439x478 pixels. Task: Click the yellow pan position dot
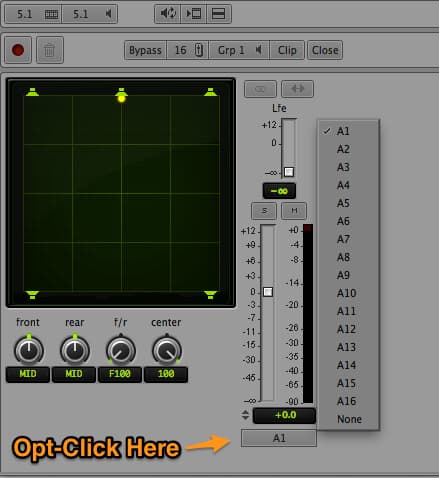coord(121,99)
